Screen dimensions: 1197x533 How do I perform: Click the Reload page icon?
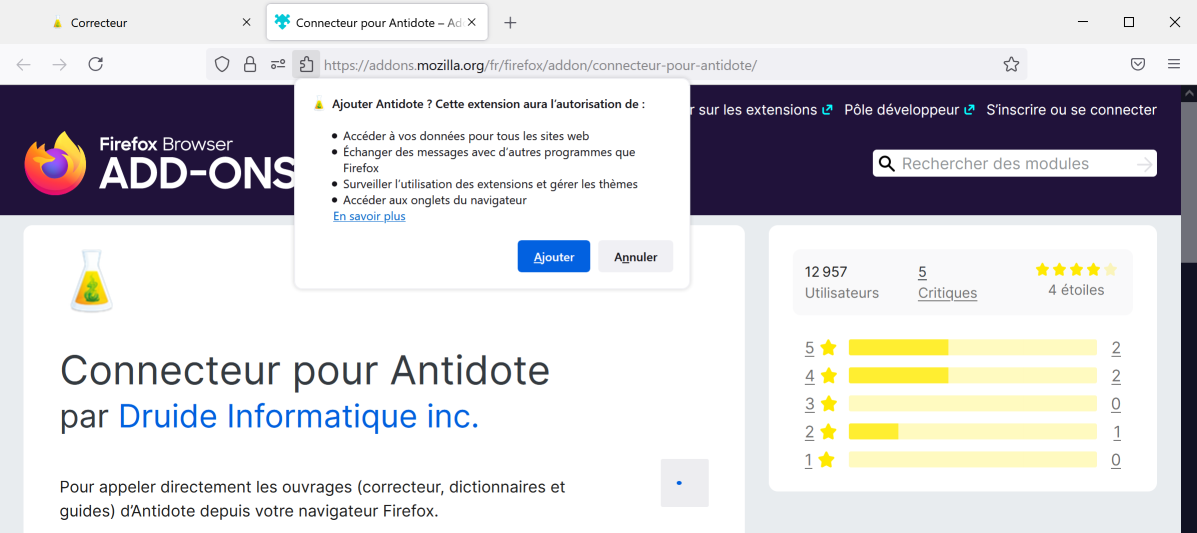pos(95,64)
